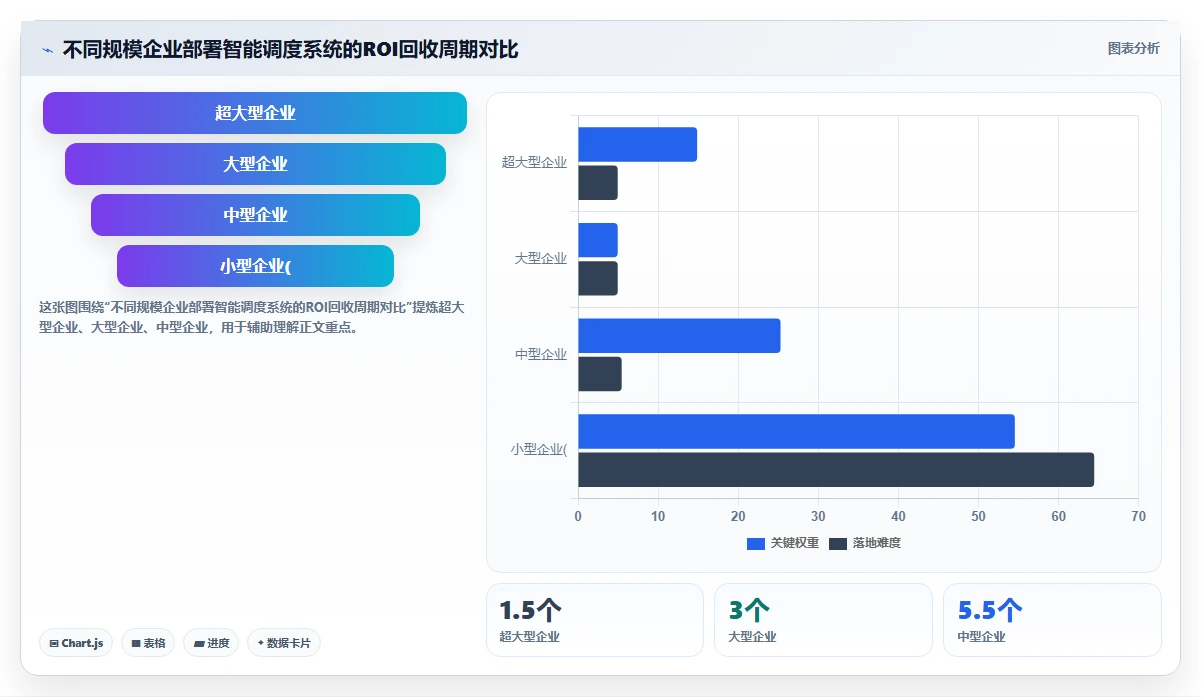Click the dark 超大型企业 chart bar

pyautogui.click(x=598, y=183)
